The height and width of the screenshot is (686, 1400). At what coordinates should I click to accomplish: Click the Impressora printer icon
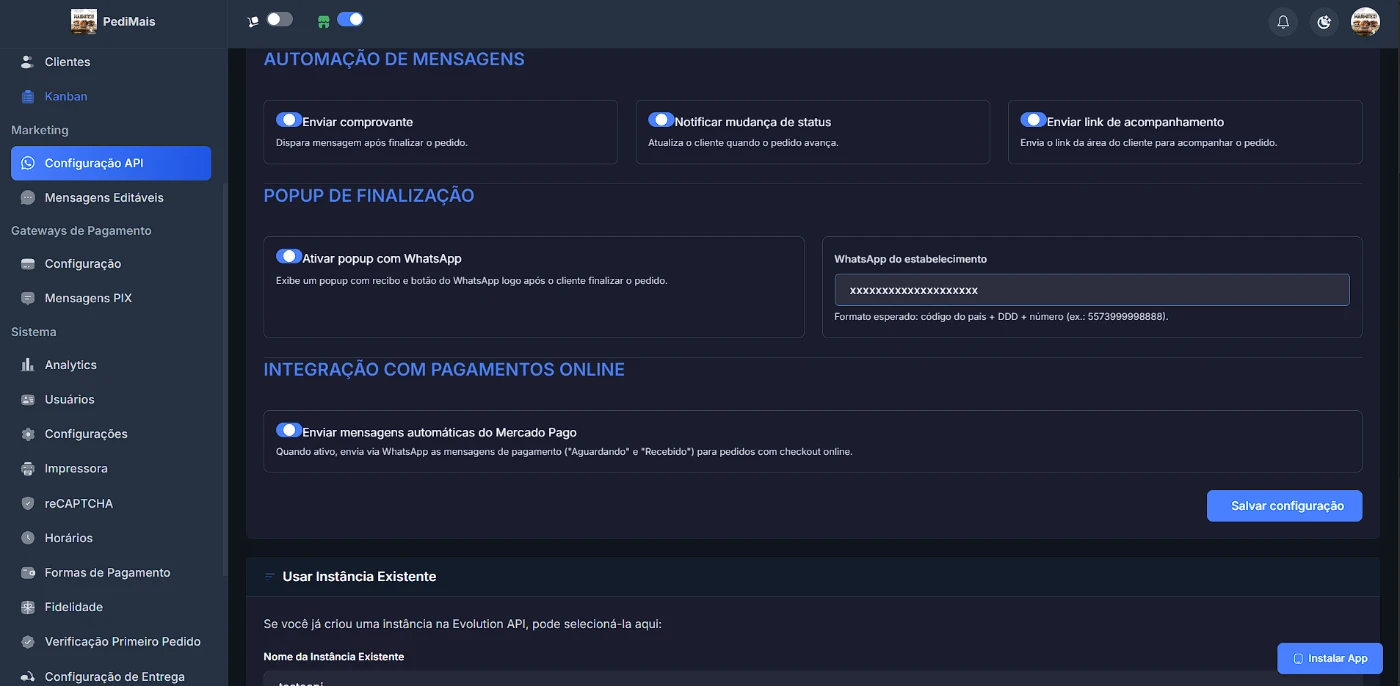tap(28, 469)
